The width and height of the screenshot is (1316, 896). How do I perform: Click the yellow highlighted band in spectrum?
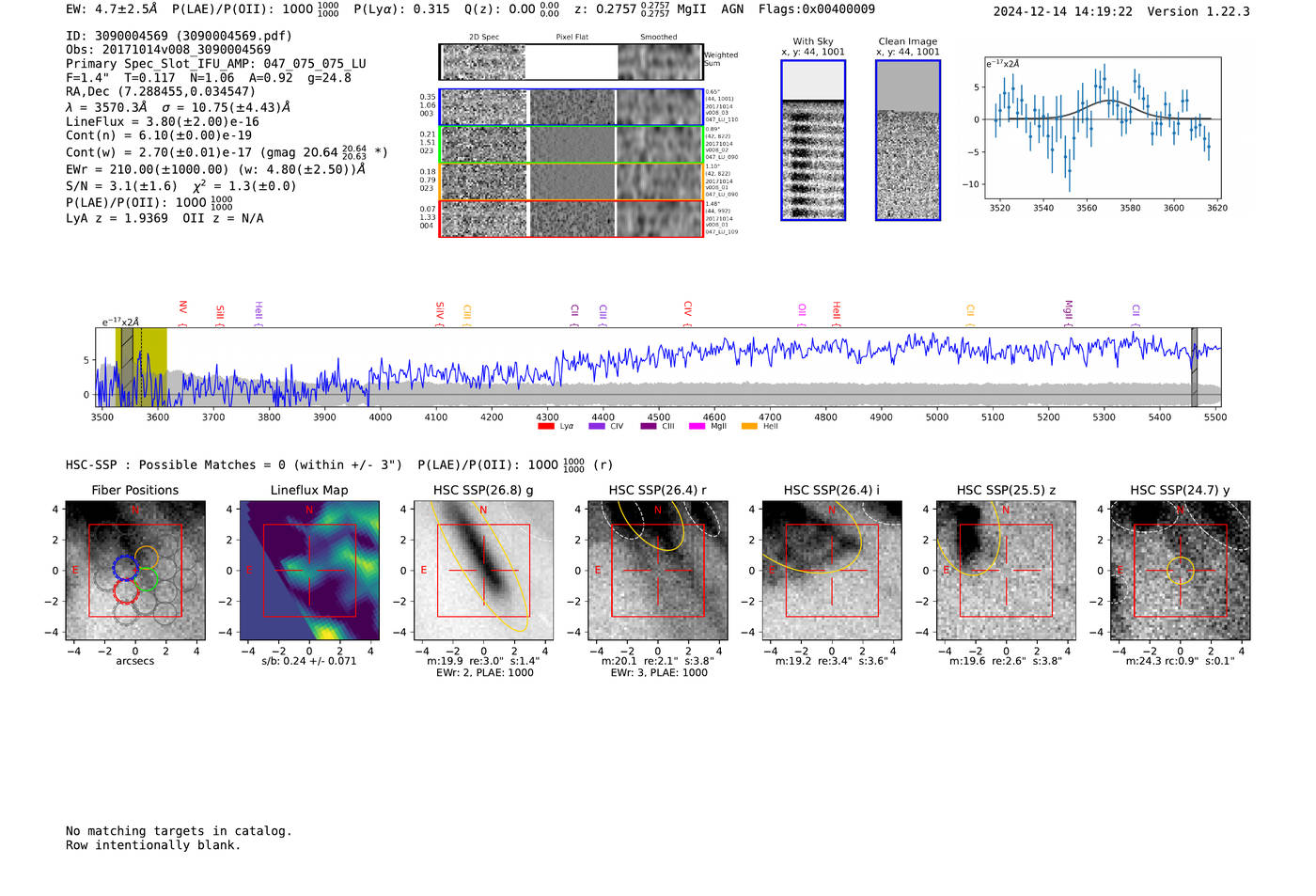(141, 367)
